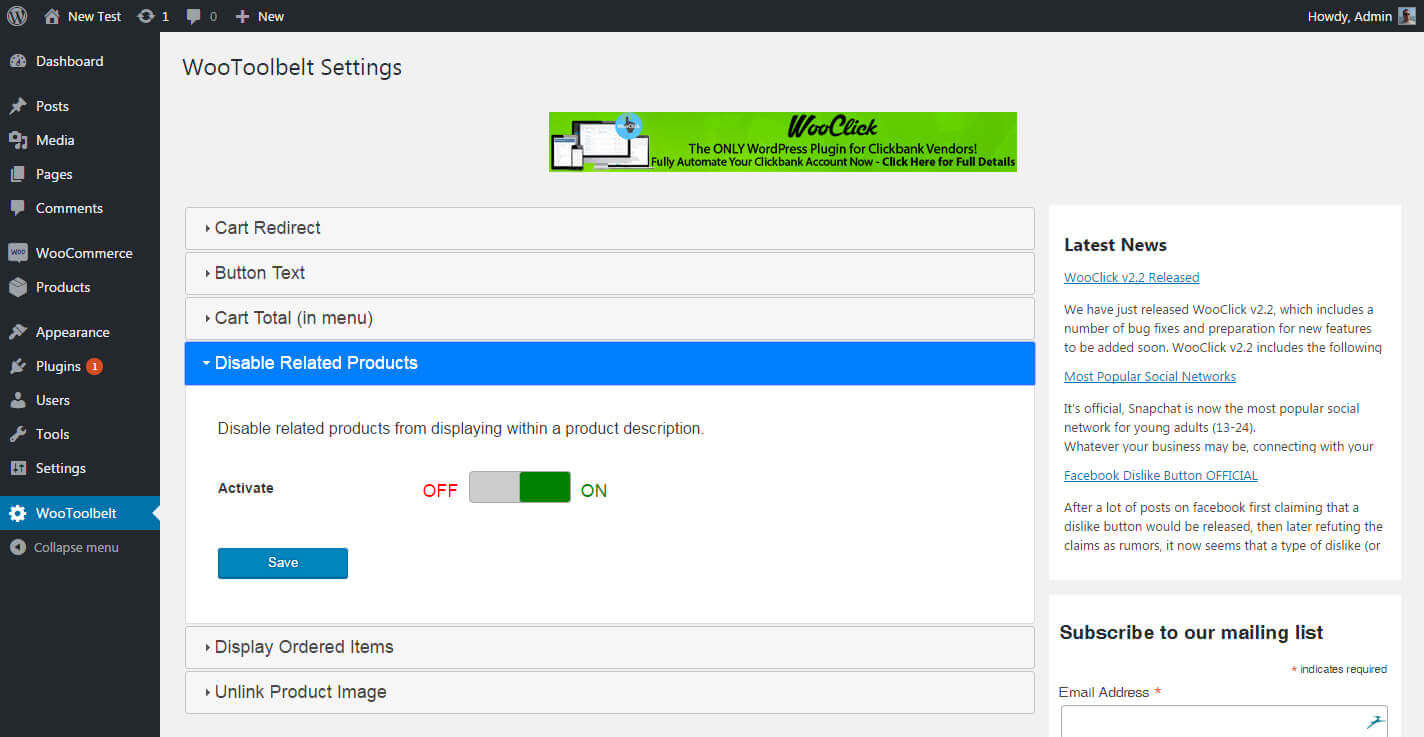The height and width of the screenshot is (737, 1424).
Task: Collapse the Disable Related Products section
Action: [x=610, y=363]
